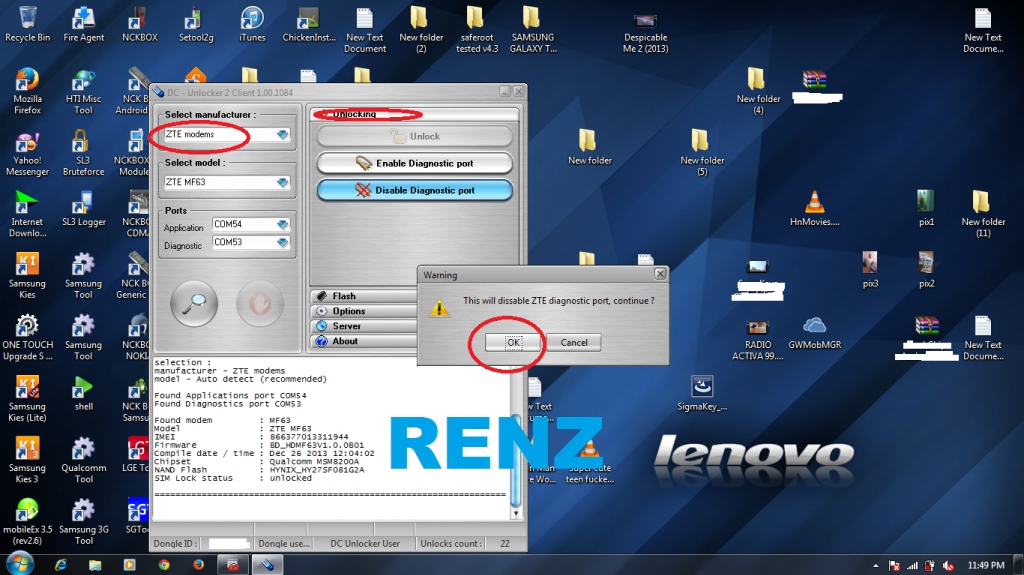Select the iTunes desktop icon
The width and height of the screenshot is (1024, 575).
(252, 24)
